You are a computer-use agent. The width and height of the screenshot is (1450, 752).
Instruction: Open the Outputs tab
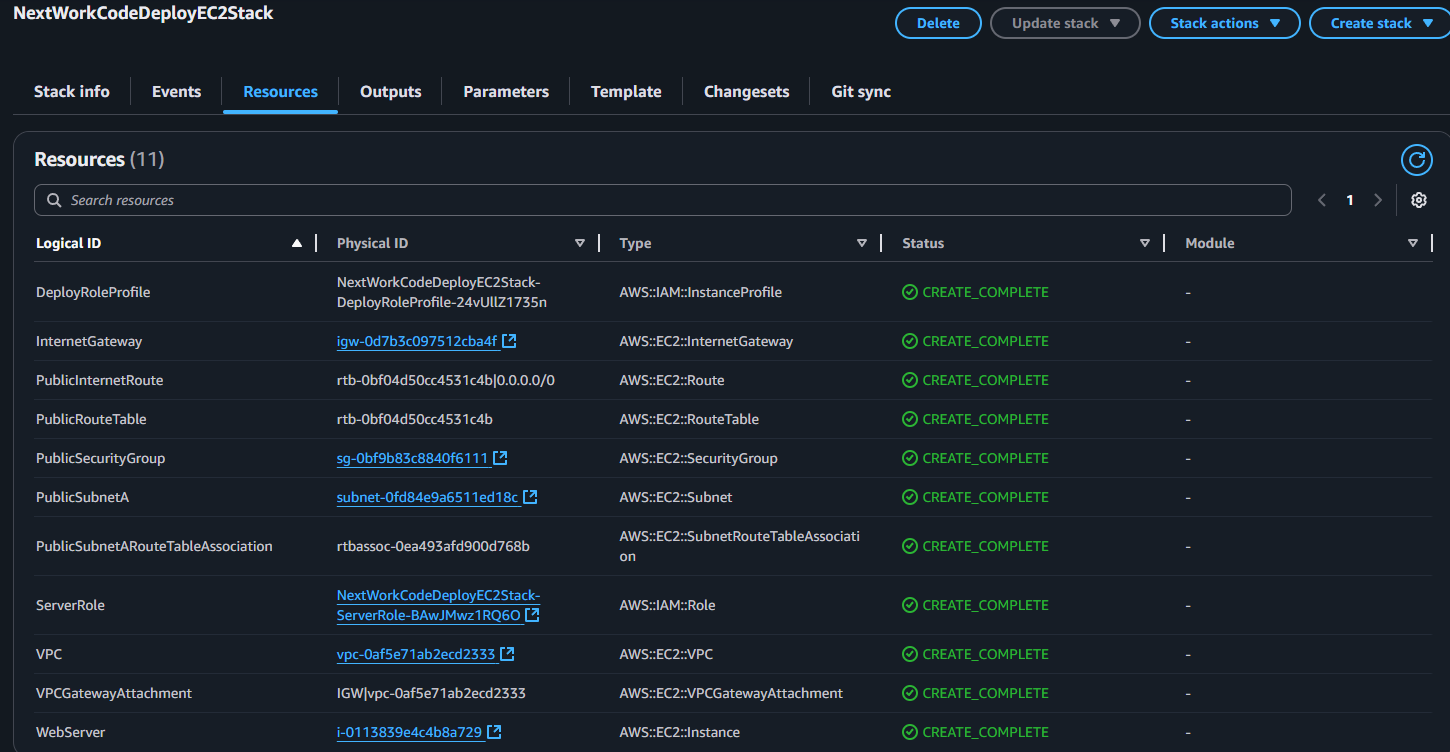391,91
